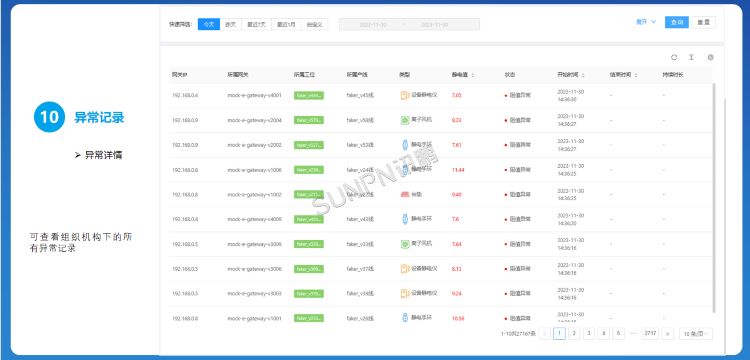
Task: Click wrist strap icon in mock-e-gateway-v1001 row
Action: (x=405, y=318)
